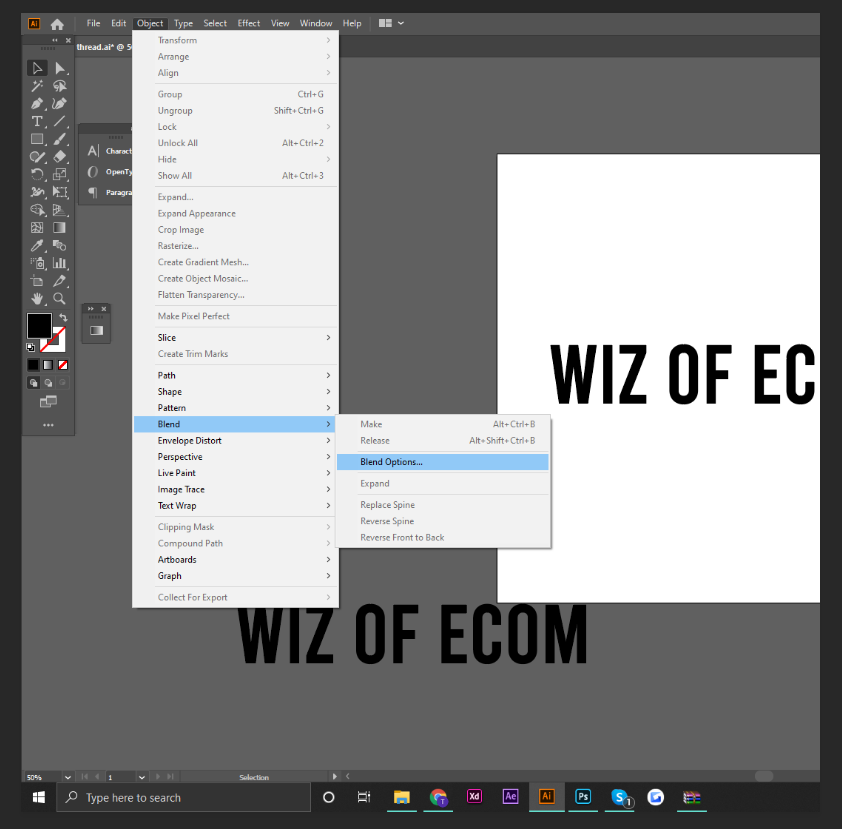
Task: Launch Photoshop from the taskbar
Action: point(583,797)
